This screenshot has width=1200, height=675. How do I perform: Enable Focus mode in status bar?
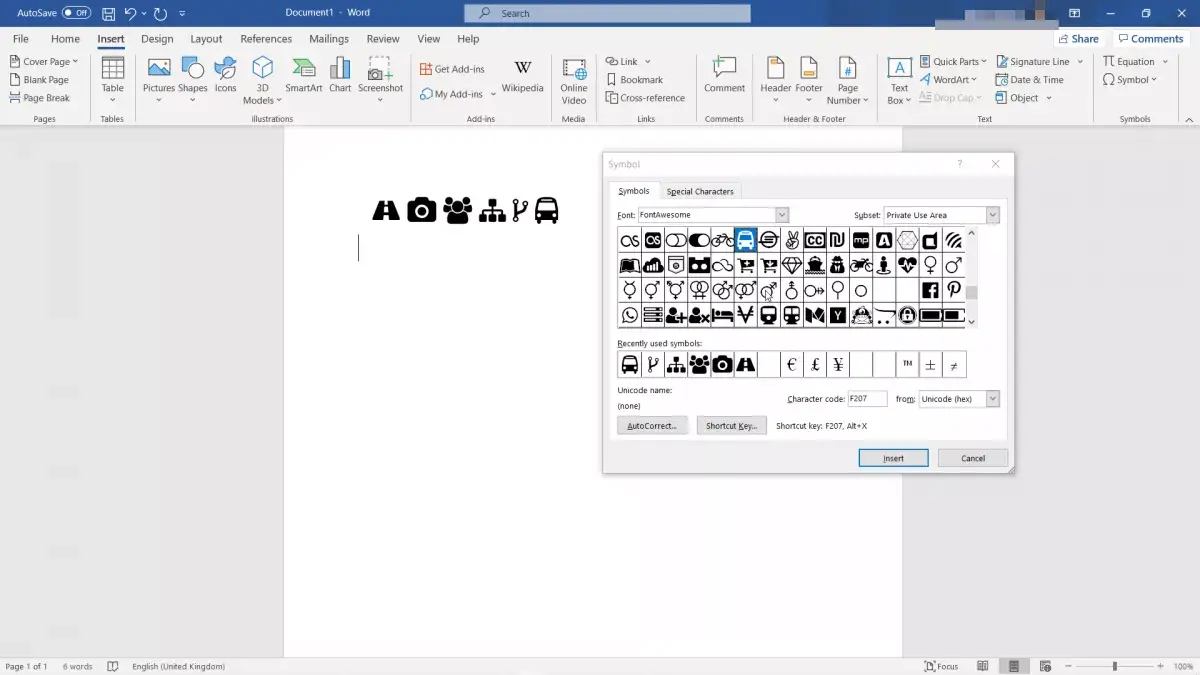(x=941, y=666)
